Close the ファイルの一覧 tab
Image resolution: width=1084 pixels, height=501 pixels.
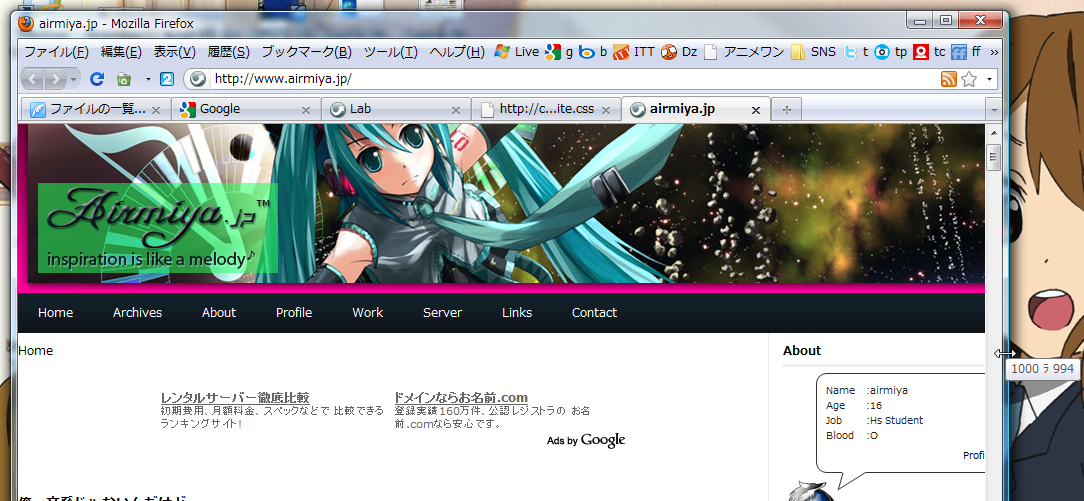156,110
